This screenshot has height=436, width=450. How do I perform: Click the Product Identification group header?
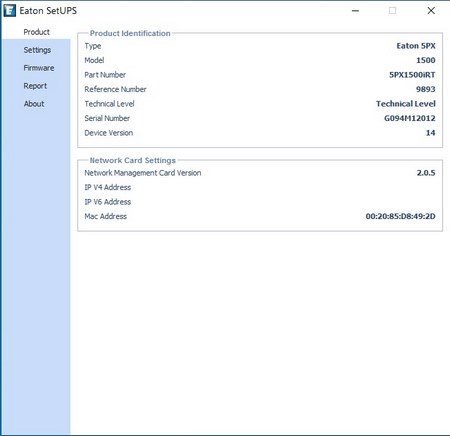click(130, 33)
